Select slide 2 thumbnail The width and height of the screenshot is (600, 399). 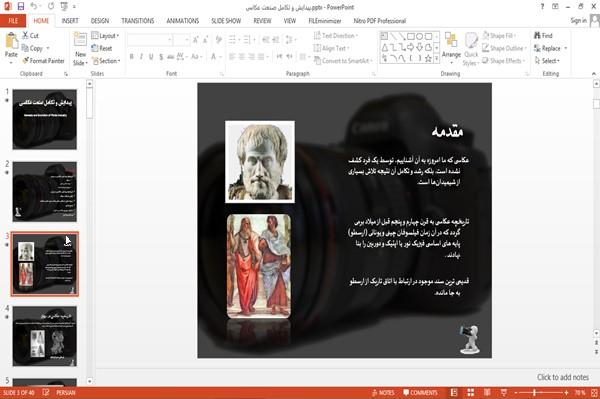[x=44, y=191]
